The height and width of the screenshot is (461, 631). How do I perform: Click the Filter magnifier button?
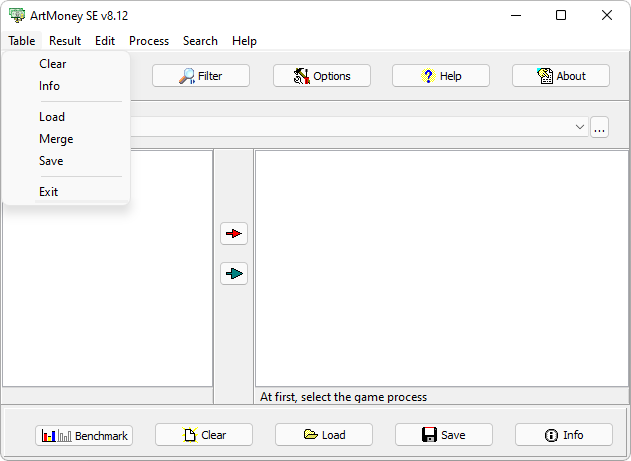coord(201,76)
